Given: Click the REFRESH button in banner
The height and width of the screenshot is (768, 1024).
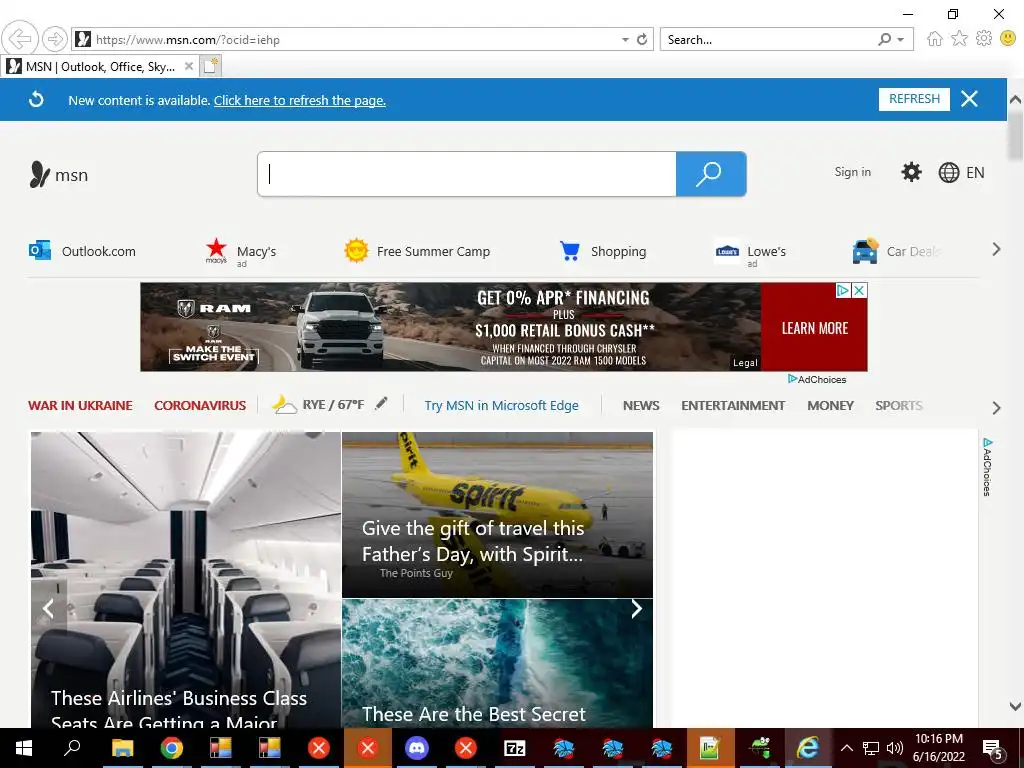Looking at the screenshot, I should point(914,99).
